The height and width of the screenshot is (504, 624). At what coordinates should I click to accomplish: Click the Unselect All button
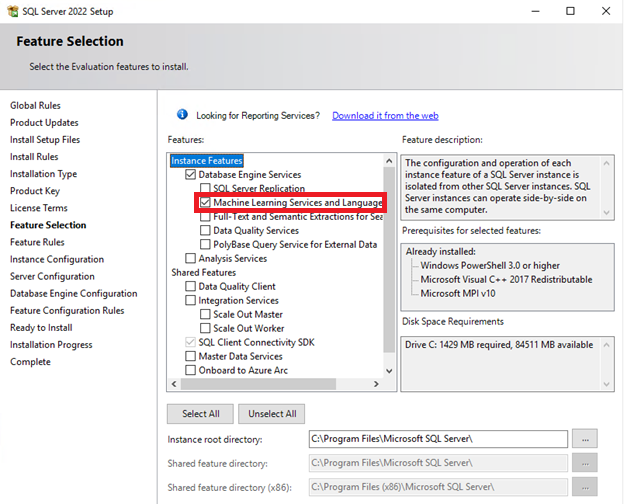[272, 414]
